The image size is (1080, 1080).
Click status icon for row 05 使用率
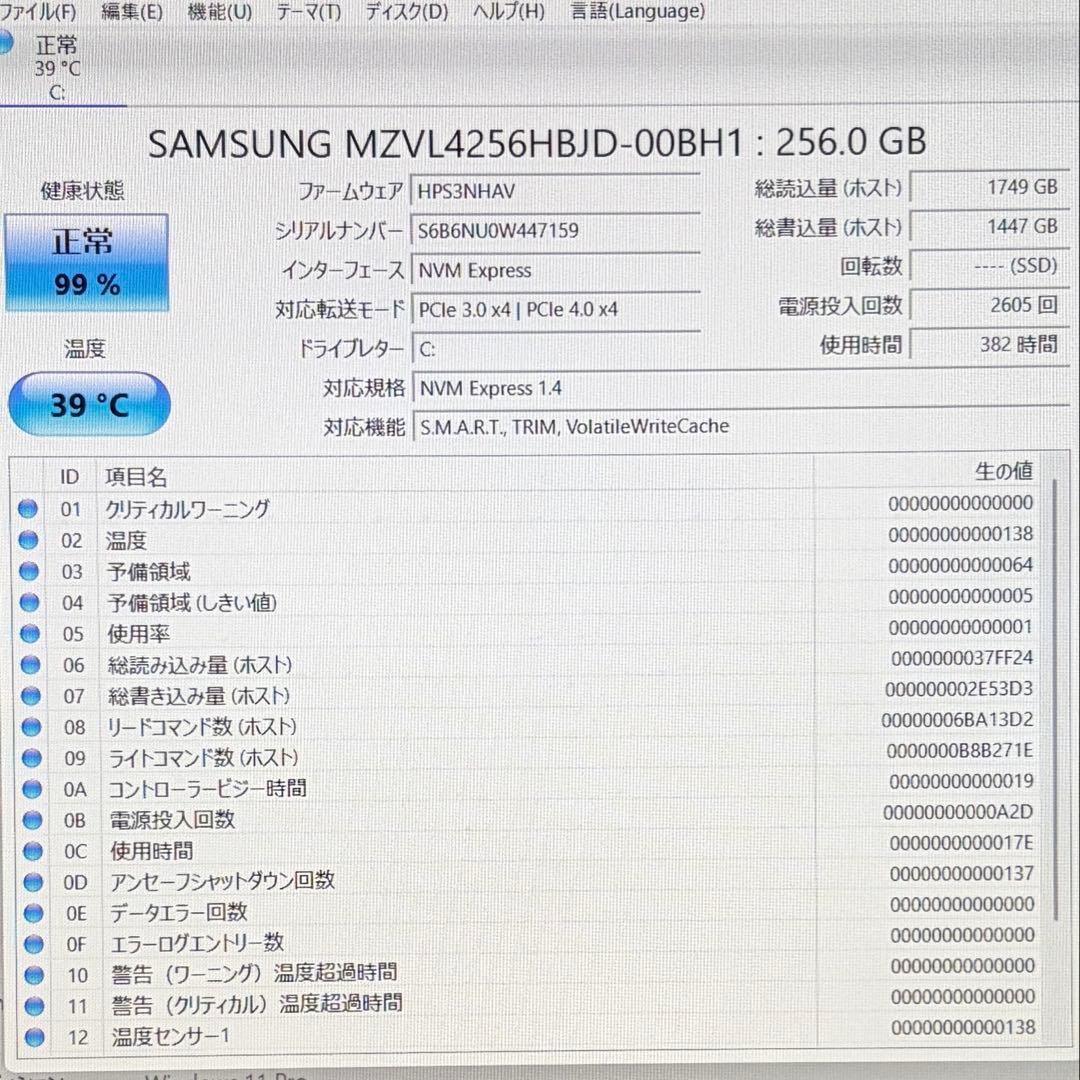pos(30,634)
